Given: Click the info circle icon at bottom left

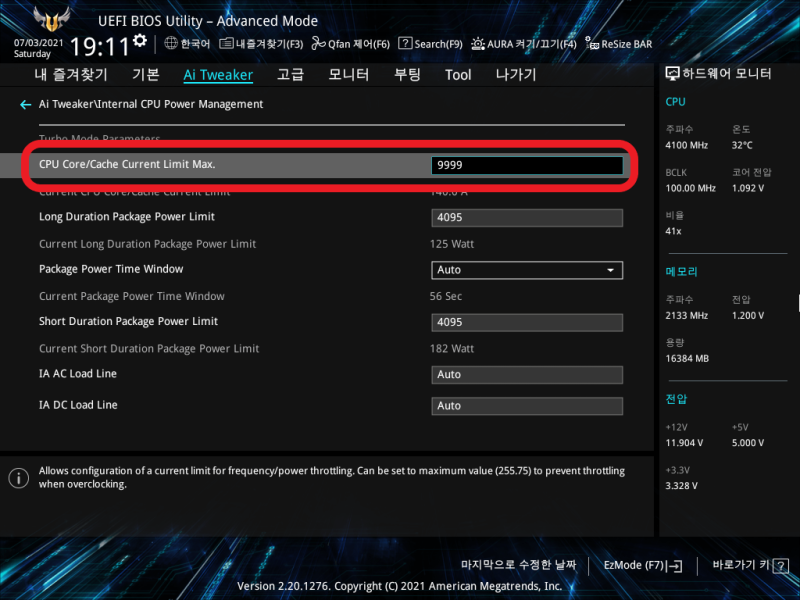Looking at the screenshot, I should point(18,478).
